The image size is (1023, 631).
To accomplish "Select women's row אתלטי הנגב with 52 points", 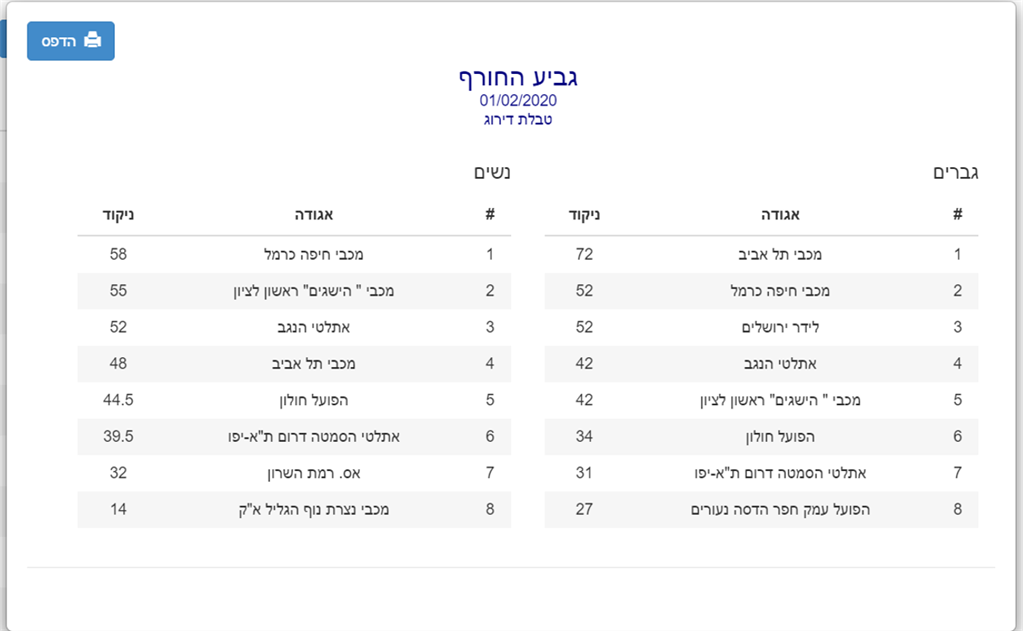I will coord(294,328).
